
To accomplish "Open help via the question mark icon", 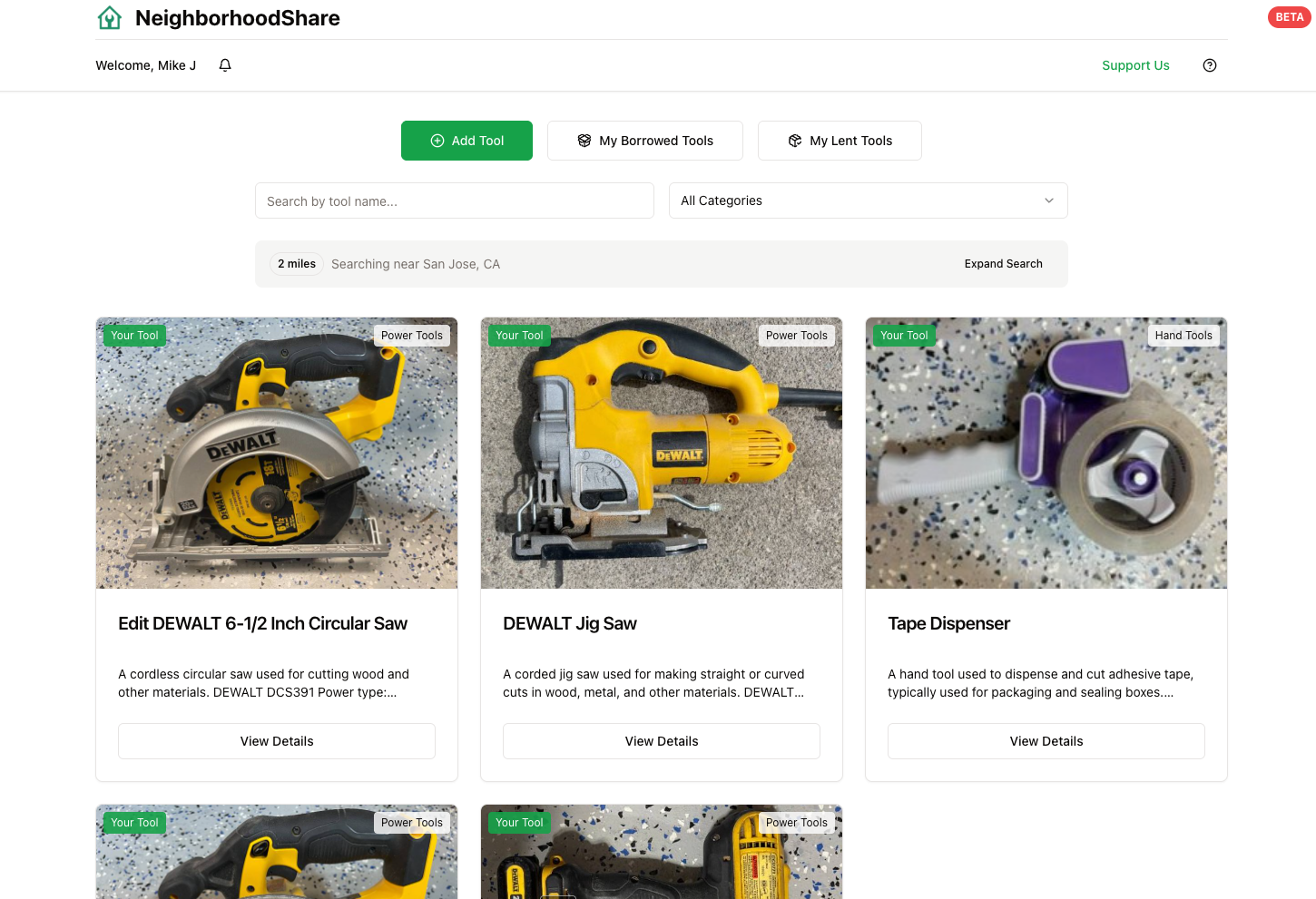I will tap(1210, 65).
